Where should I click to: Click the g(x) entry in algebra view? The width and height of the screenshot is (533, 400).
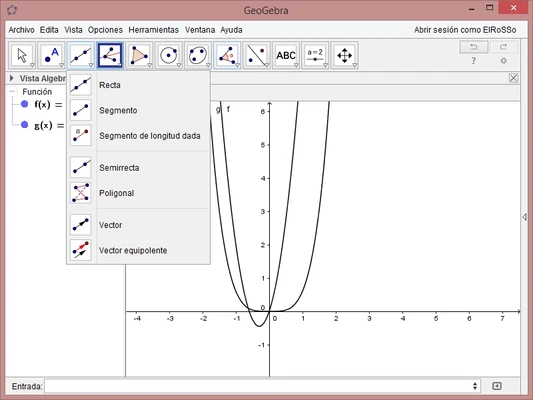[x=49, y=125]
